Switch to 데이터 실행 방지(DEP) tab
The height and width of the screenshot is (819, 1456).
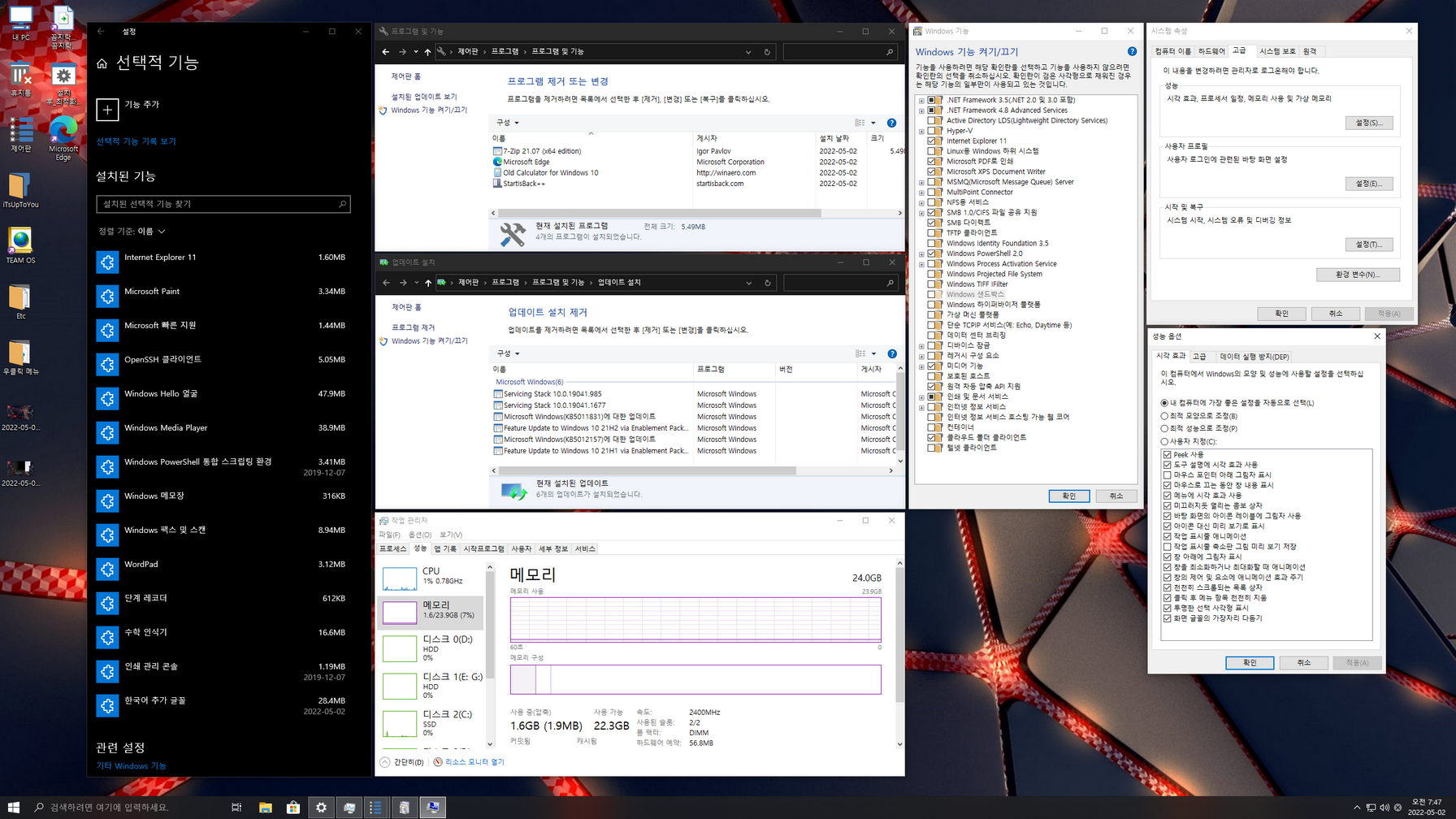[1254, 357]
